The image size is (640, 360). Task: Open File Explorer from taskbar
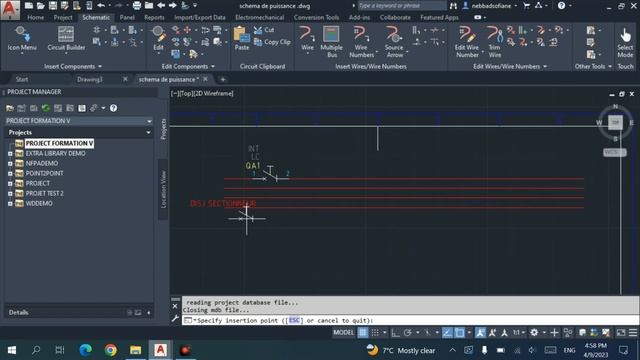point(136,350)
